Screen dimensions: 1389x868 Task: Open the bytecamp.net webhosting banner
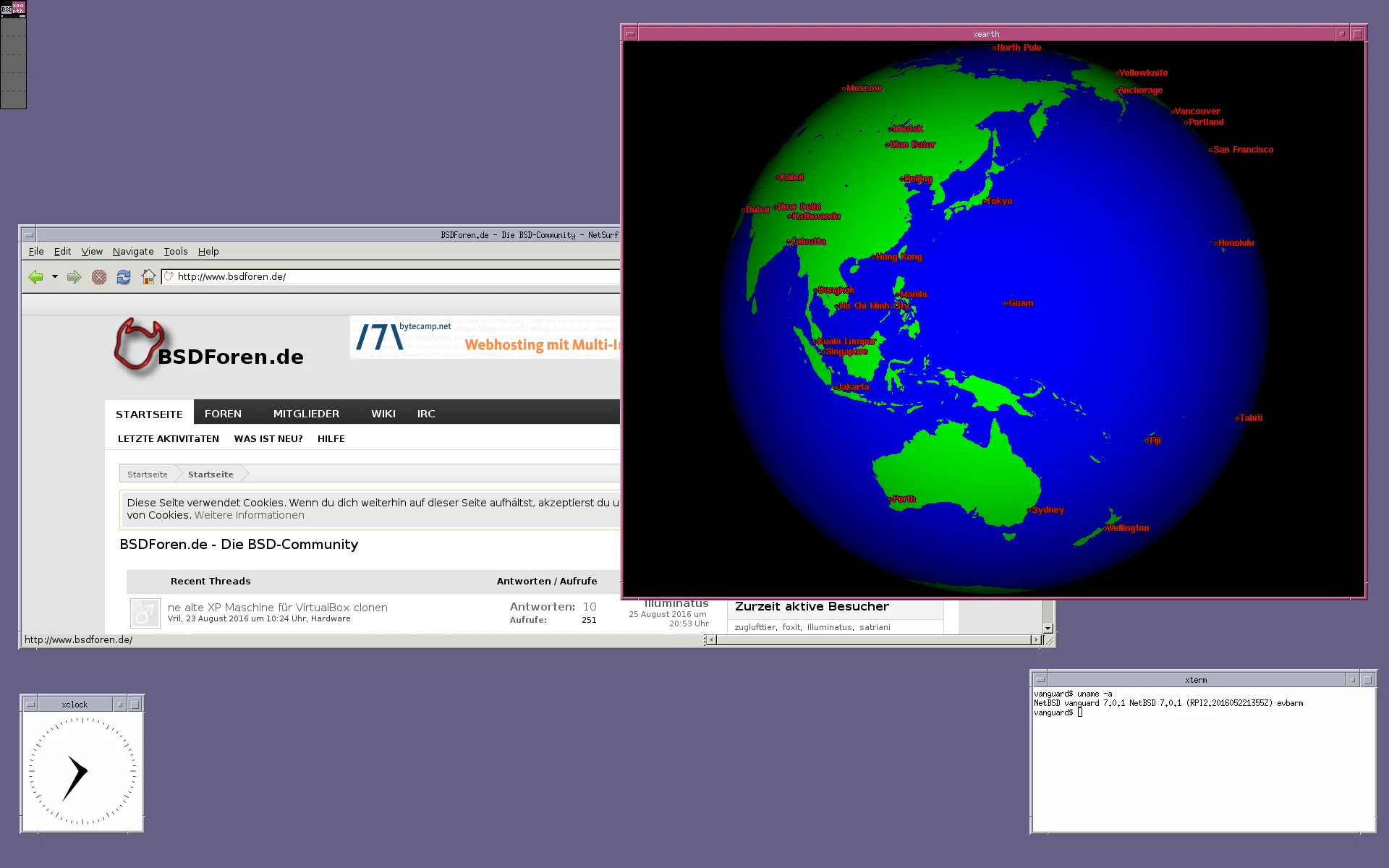485,337
